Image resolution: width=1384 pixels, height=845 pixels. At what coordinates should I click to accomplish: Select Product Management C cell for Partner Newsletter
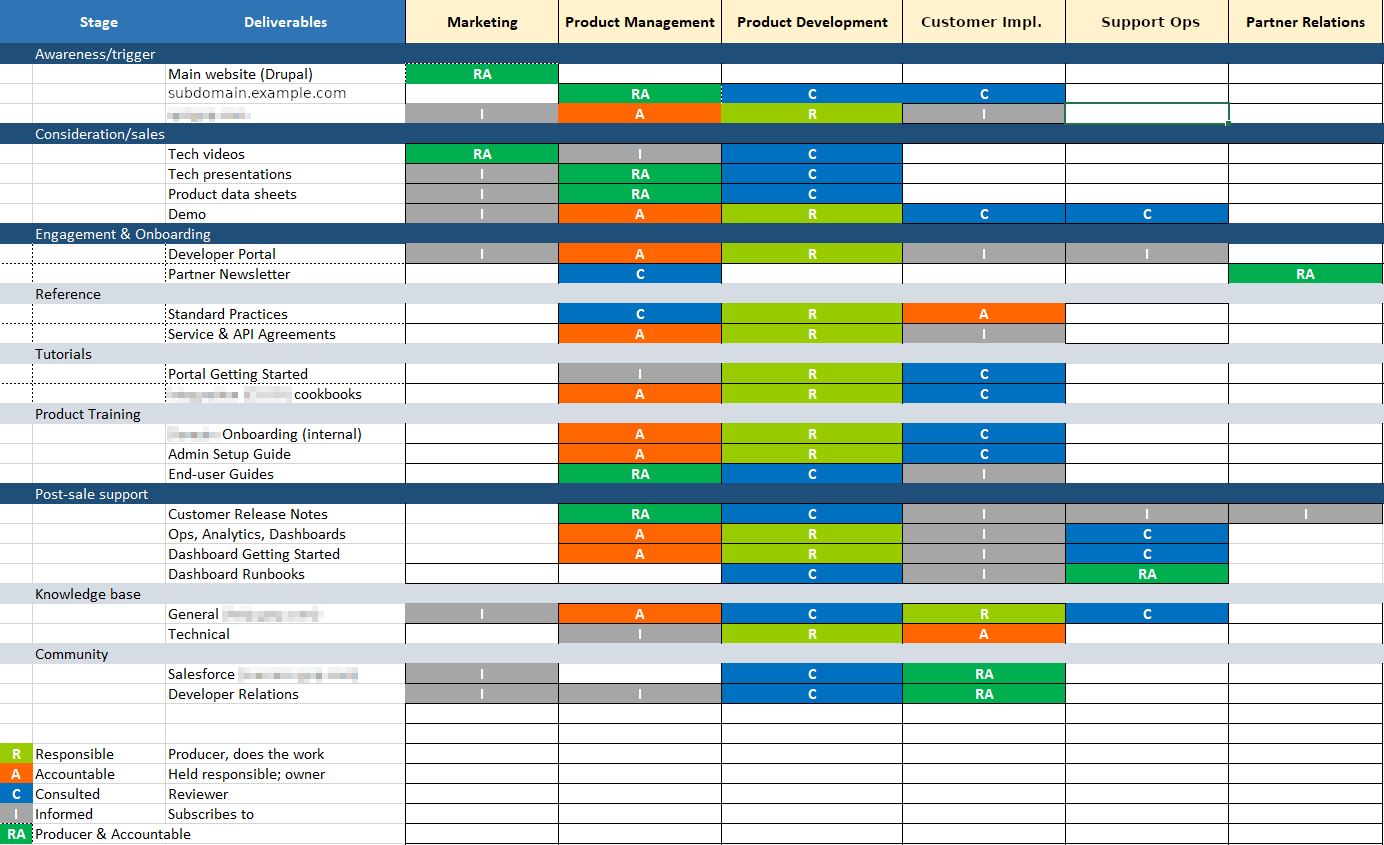[x=640, y=274]
